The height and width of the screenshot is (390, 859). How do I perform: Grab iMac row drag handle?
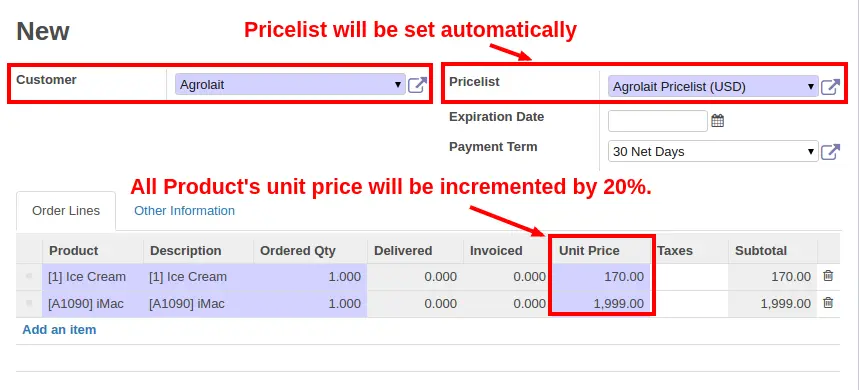(28, 303)
